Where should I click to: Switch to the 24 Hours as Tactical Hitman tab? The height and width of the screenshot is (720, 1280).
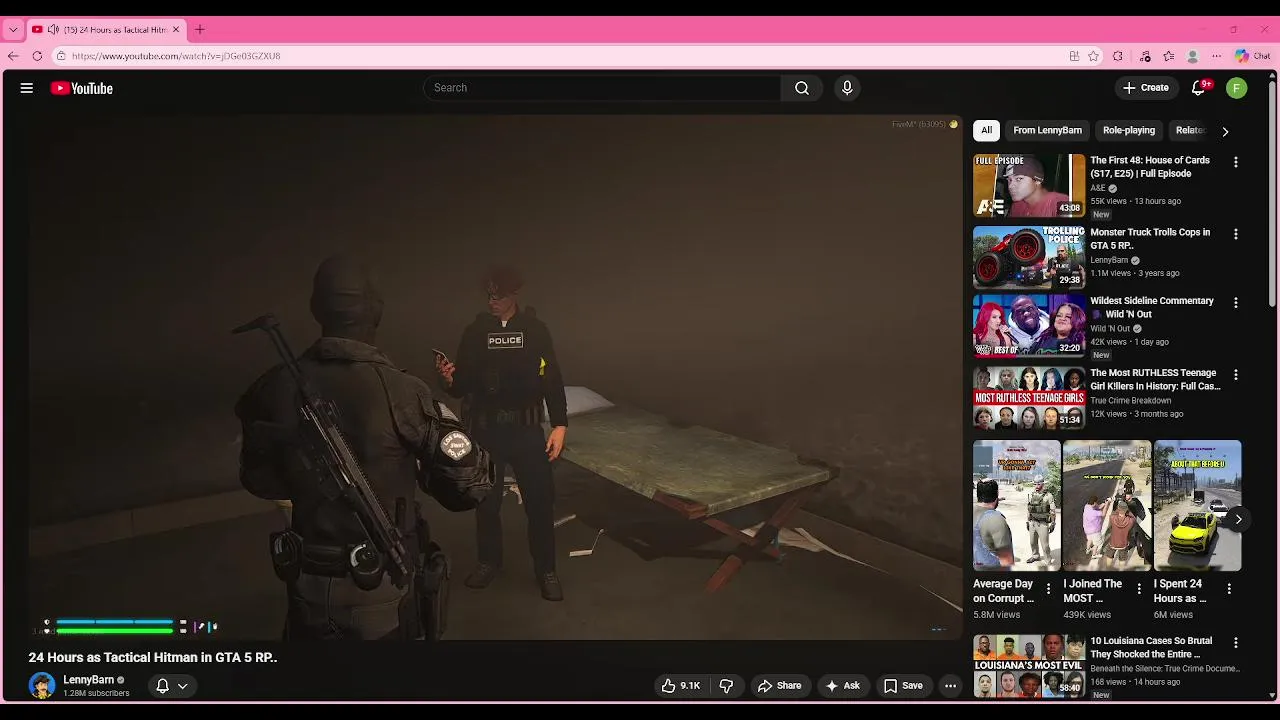108,30
